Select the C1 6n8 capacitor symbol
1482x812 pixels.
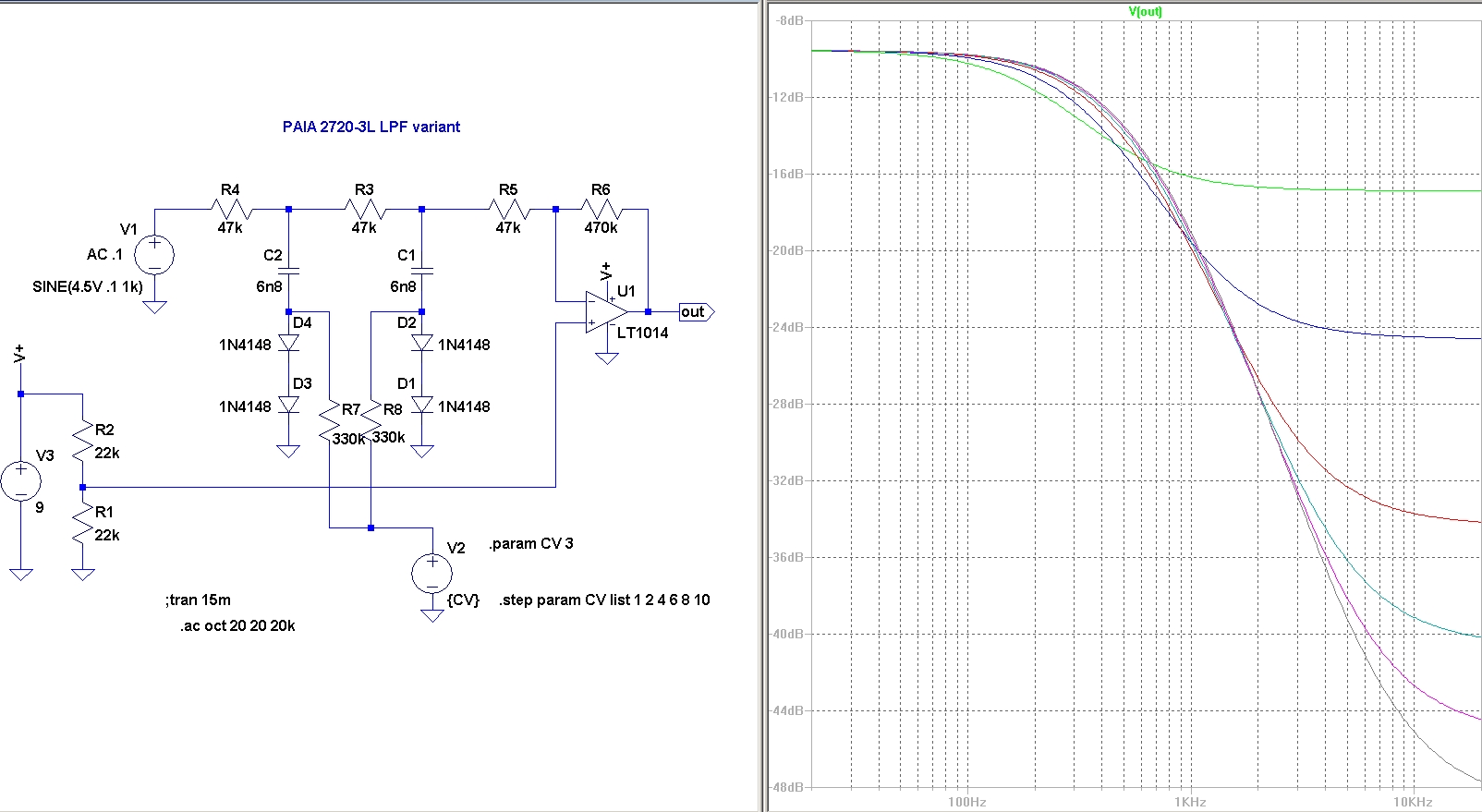click(422, 271)
